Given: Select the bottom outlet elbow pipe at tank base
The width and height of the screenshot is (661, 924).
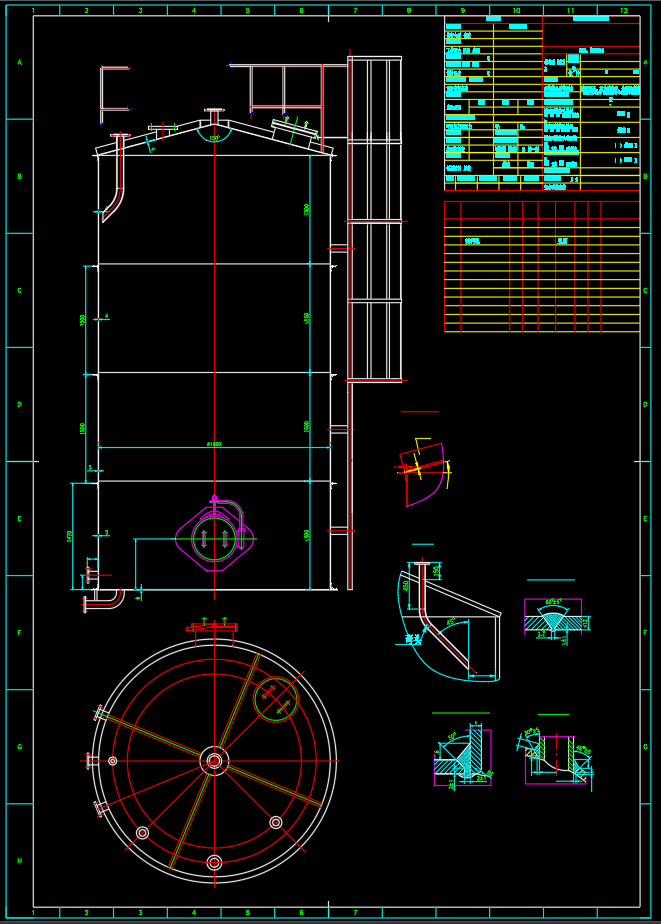Looking at the screenshot, I should pos(104,599).
